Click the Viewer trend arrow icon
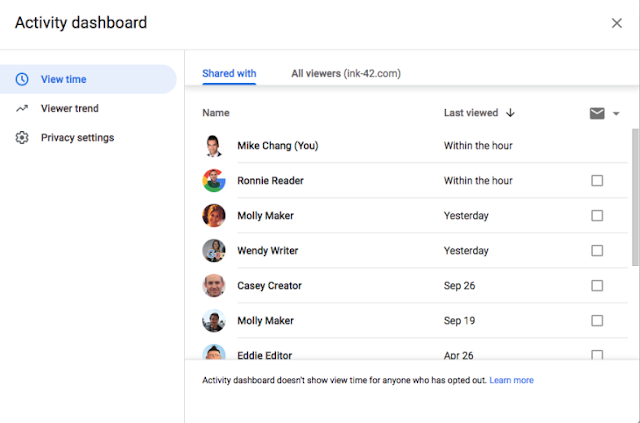This screenshot has height=423, width=640. pyautogui.click(x=22, y=108)
